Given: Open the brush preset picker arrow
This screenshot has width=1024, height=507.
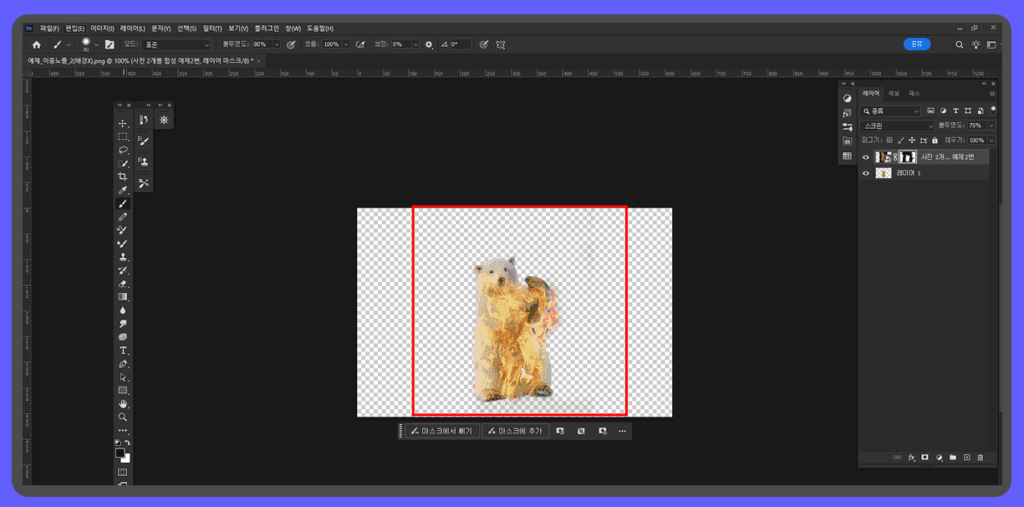Looking at the screenshot, I should [97, 44].
